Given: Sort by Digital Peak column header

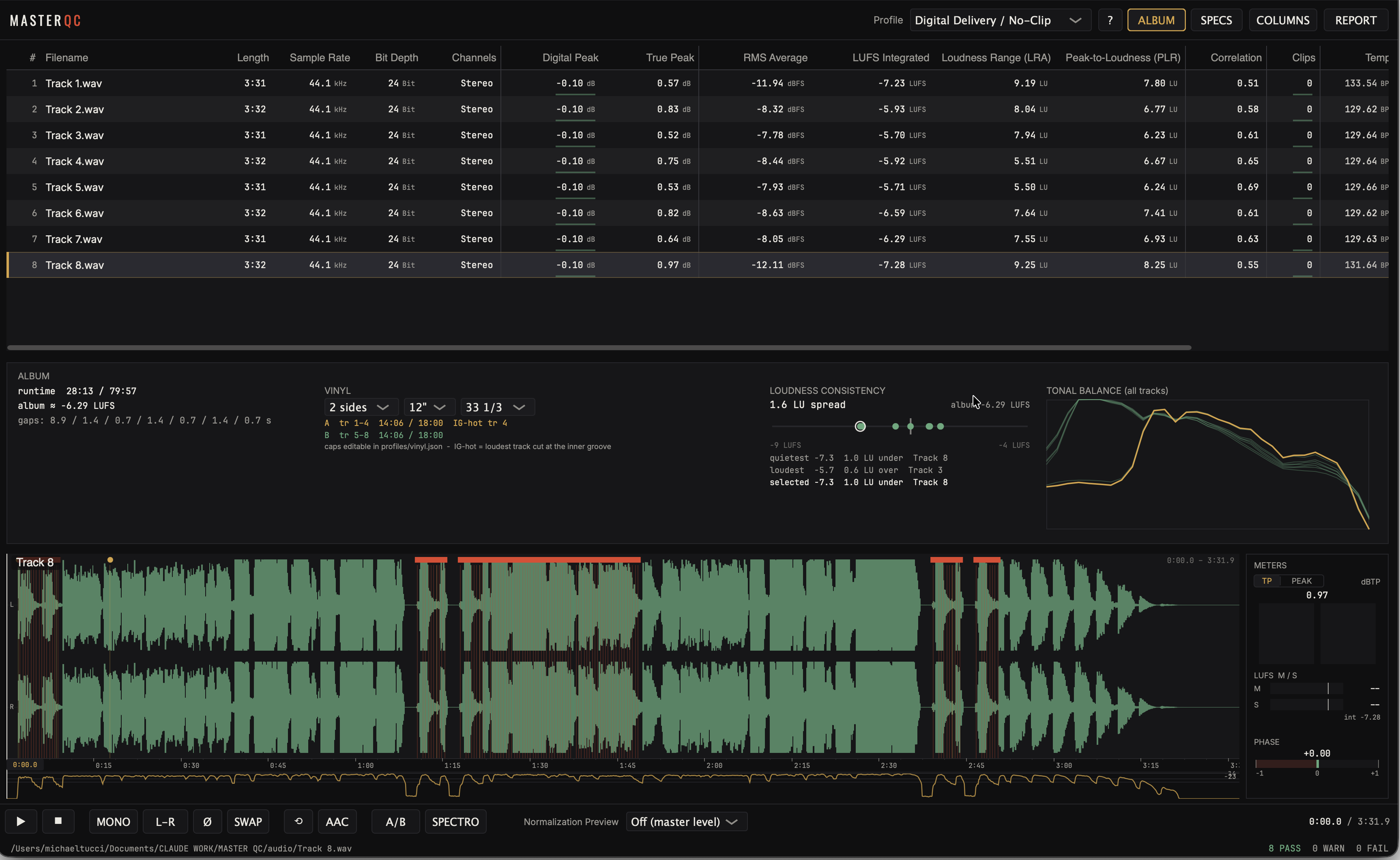Looking at the screenshot, I should 570,58.
